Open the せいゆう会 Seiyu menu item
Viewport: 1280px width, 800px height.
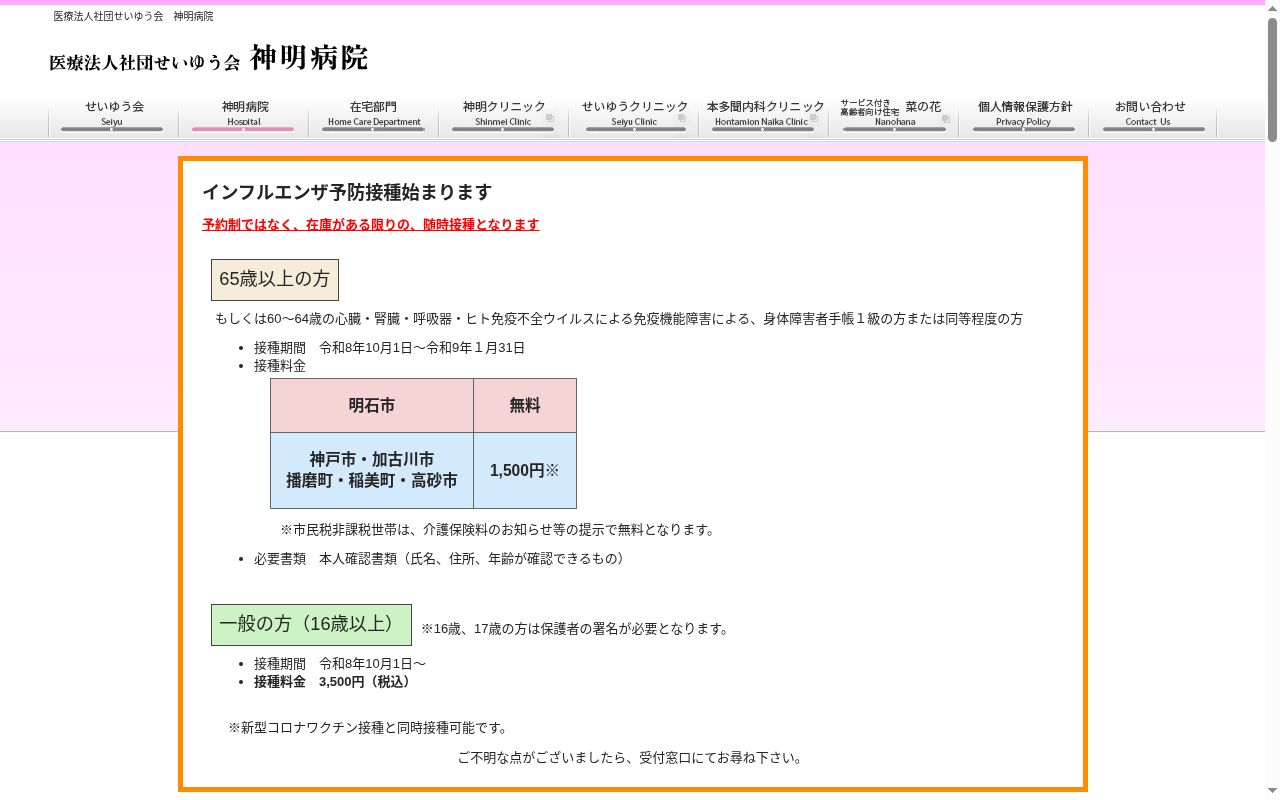(x=113, y=115)
